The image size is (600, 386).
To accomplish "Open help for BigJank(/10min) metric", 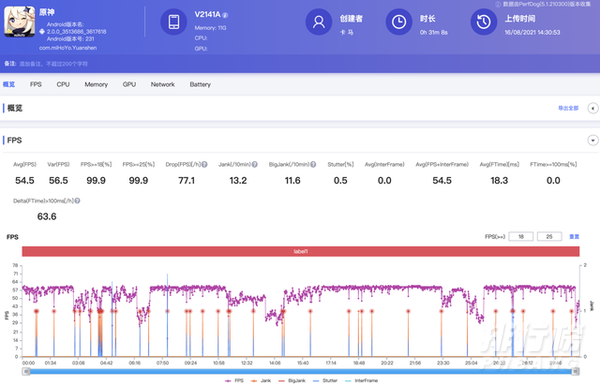I will pos(313,164).
